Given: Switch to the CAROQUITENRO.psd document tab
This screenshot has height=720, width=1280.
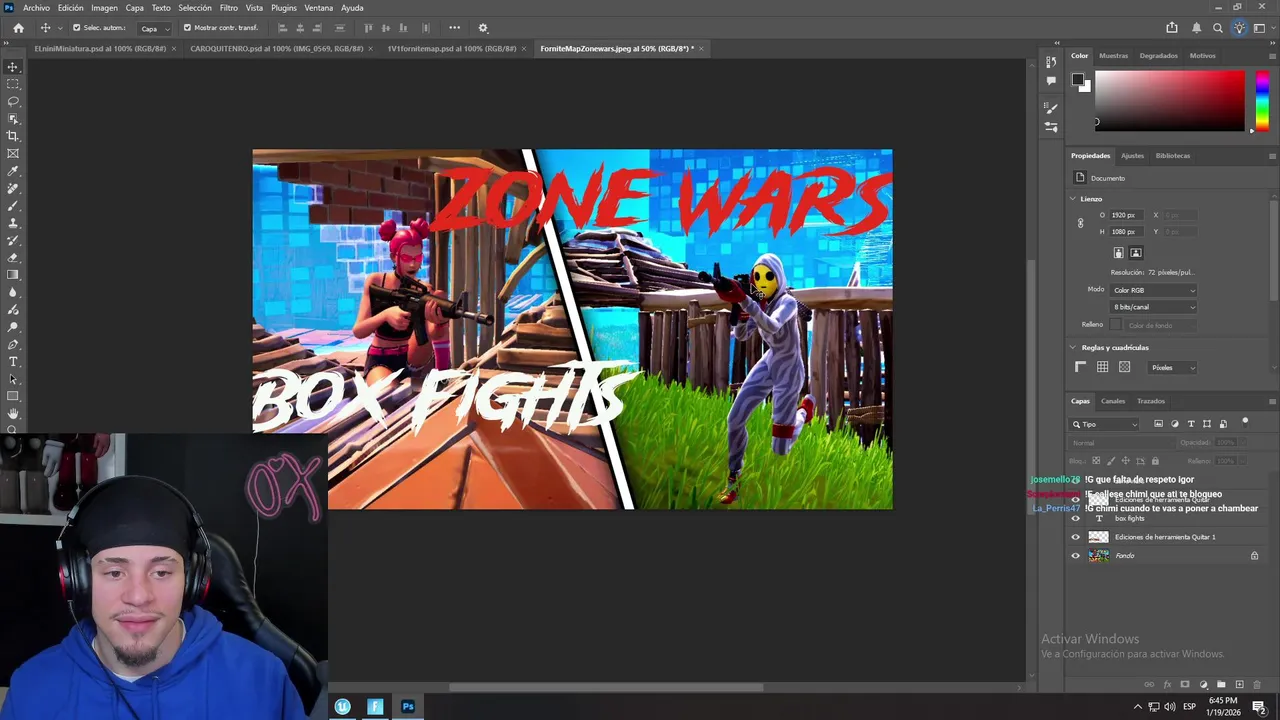Looking at the screenshot, I should pos(277,48).
